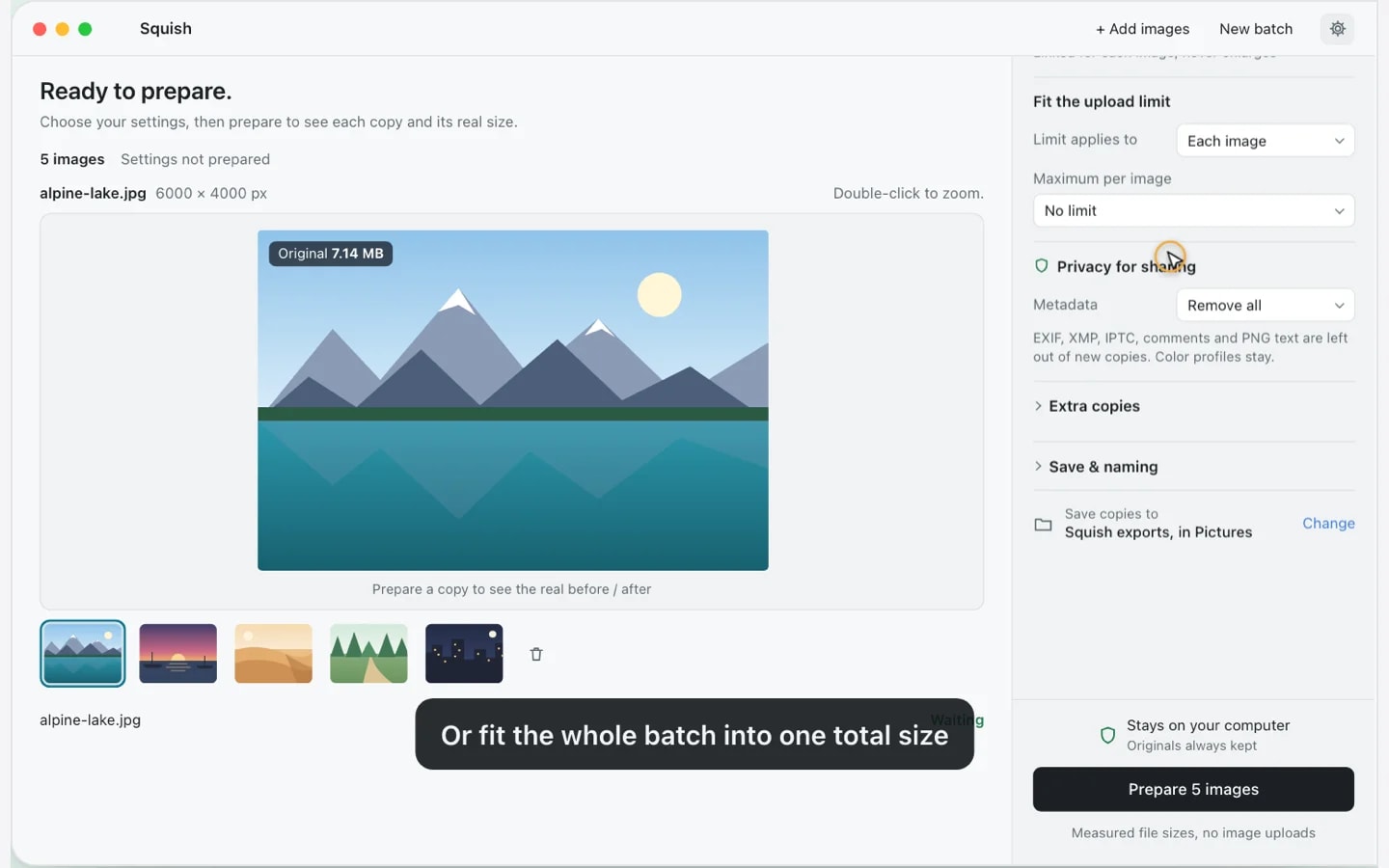Click the Change save location link

click(1328, 523)
